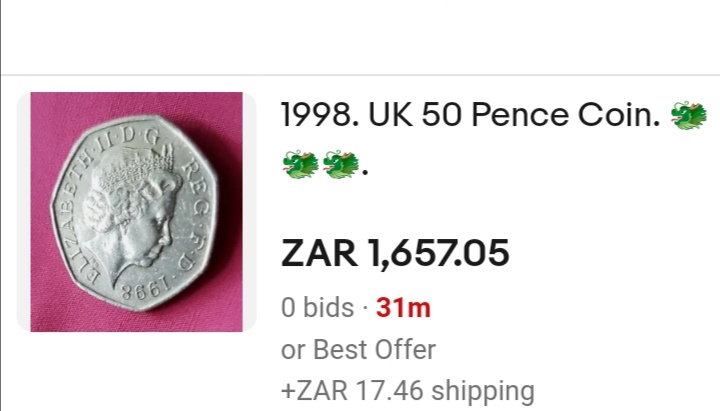The height and width of the screenshot is (411, 720).
Task: Click the ZAR 1,657.05 price
Action: click(x=395, y=253)
